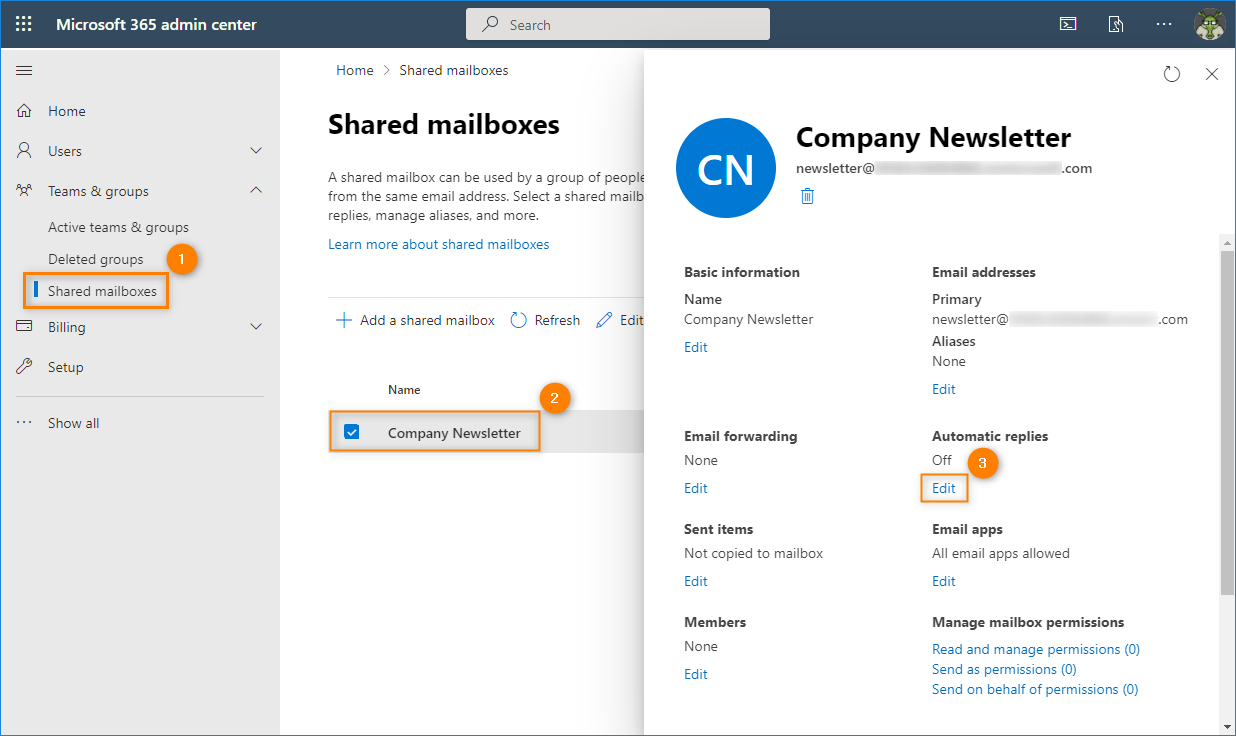Open Learn more about shared mailboxes link
Screen dimensions: 1236x736
[x=439, y=244]
